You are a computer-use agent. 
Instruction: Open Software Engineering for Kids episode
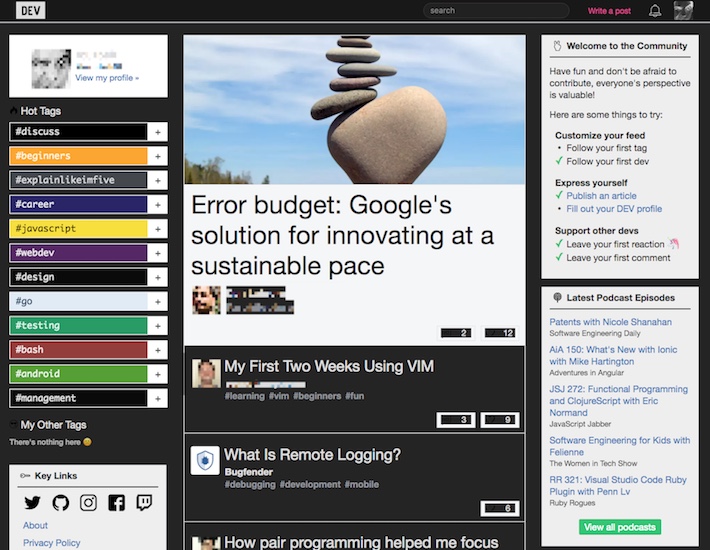[x=619, y=446]
